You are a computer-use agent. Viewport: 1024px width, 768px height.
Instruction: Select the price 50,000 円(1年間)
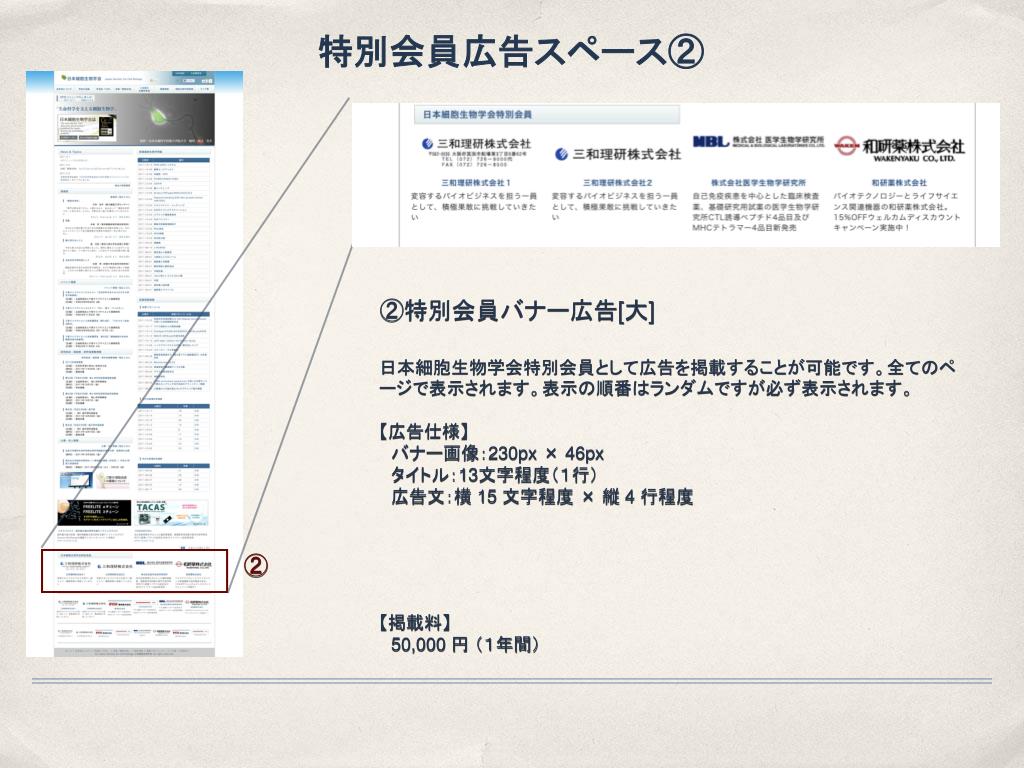pos(465,645)
